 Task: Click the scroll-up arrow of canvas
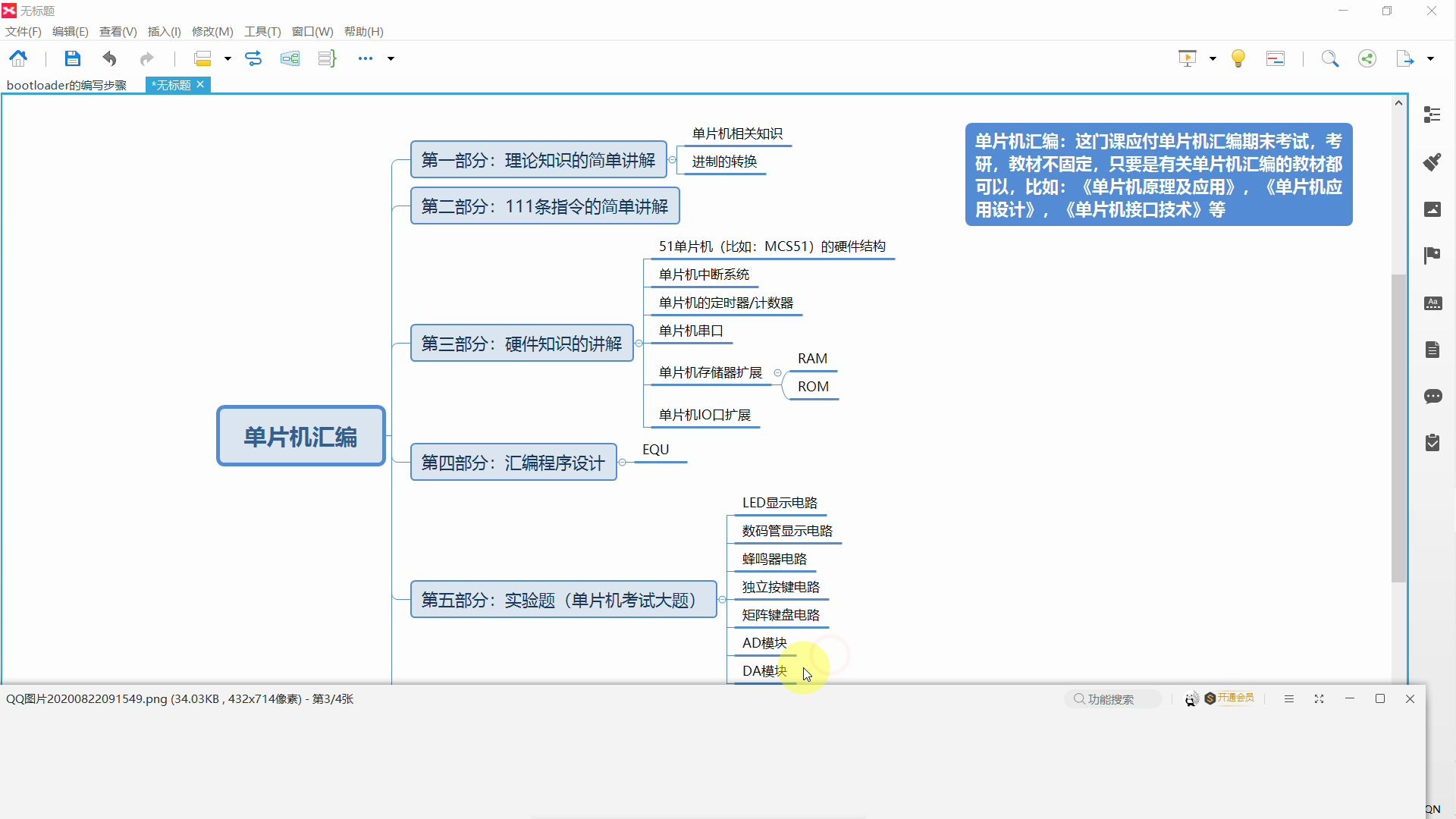(x=1399, y=102)
